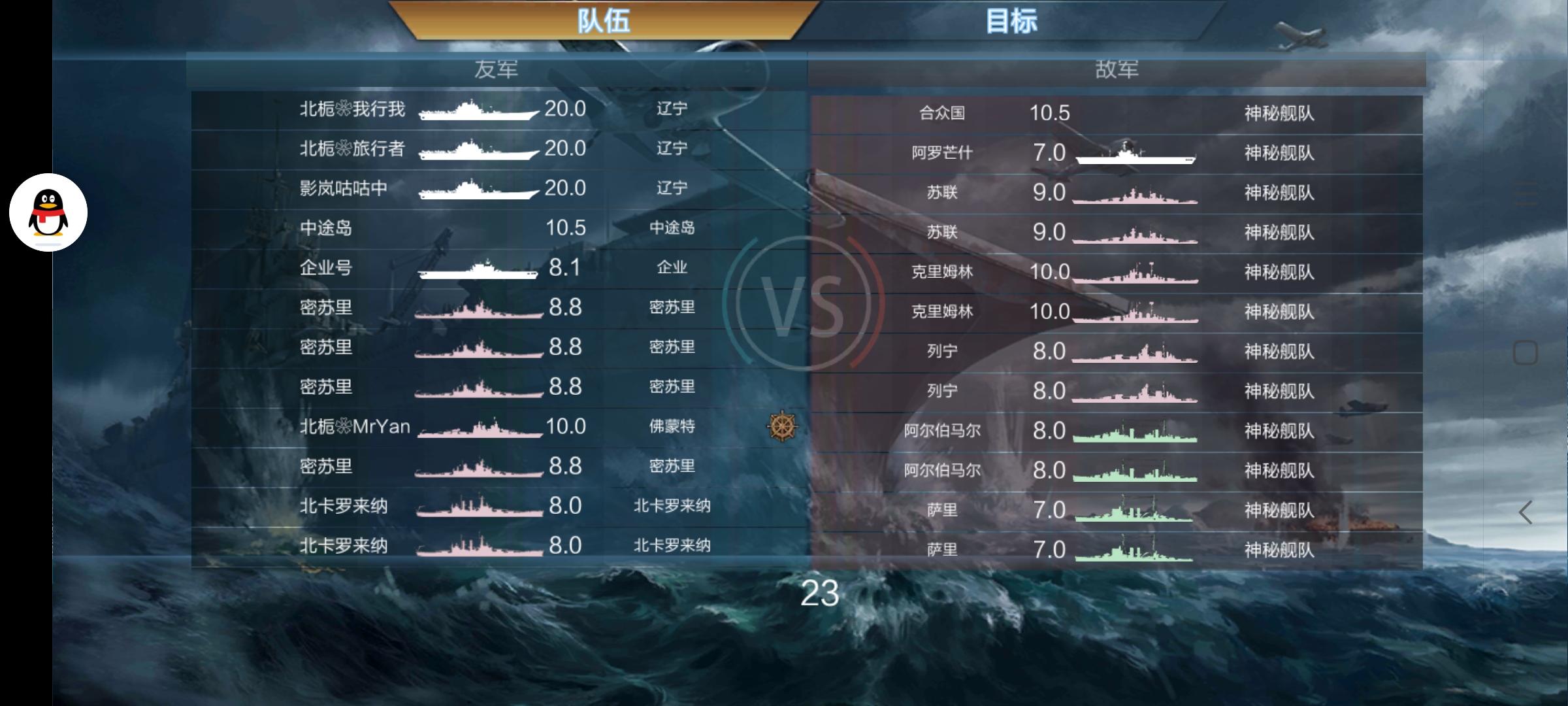Select the 企业号 white carrier silhouette
Image resolution: width=1568 pixels, height=706 pixels.
click(478, 269)
